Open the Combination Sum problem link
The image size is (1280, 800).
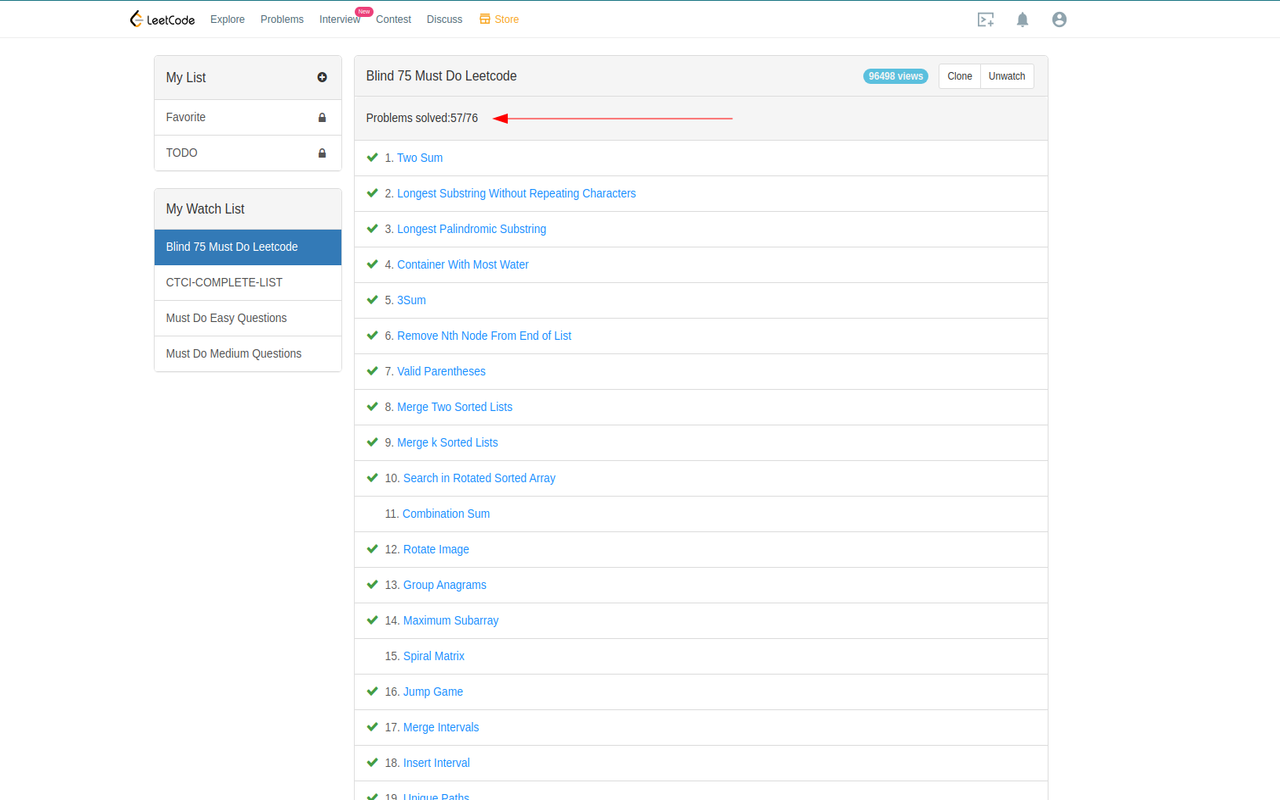coord(445,513)
